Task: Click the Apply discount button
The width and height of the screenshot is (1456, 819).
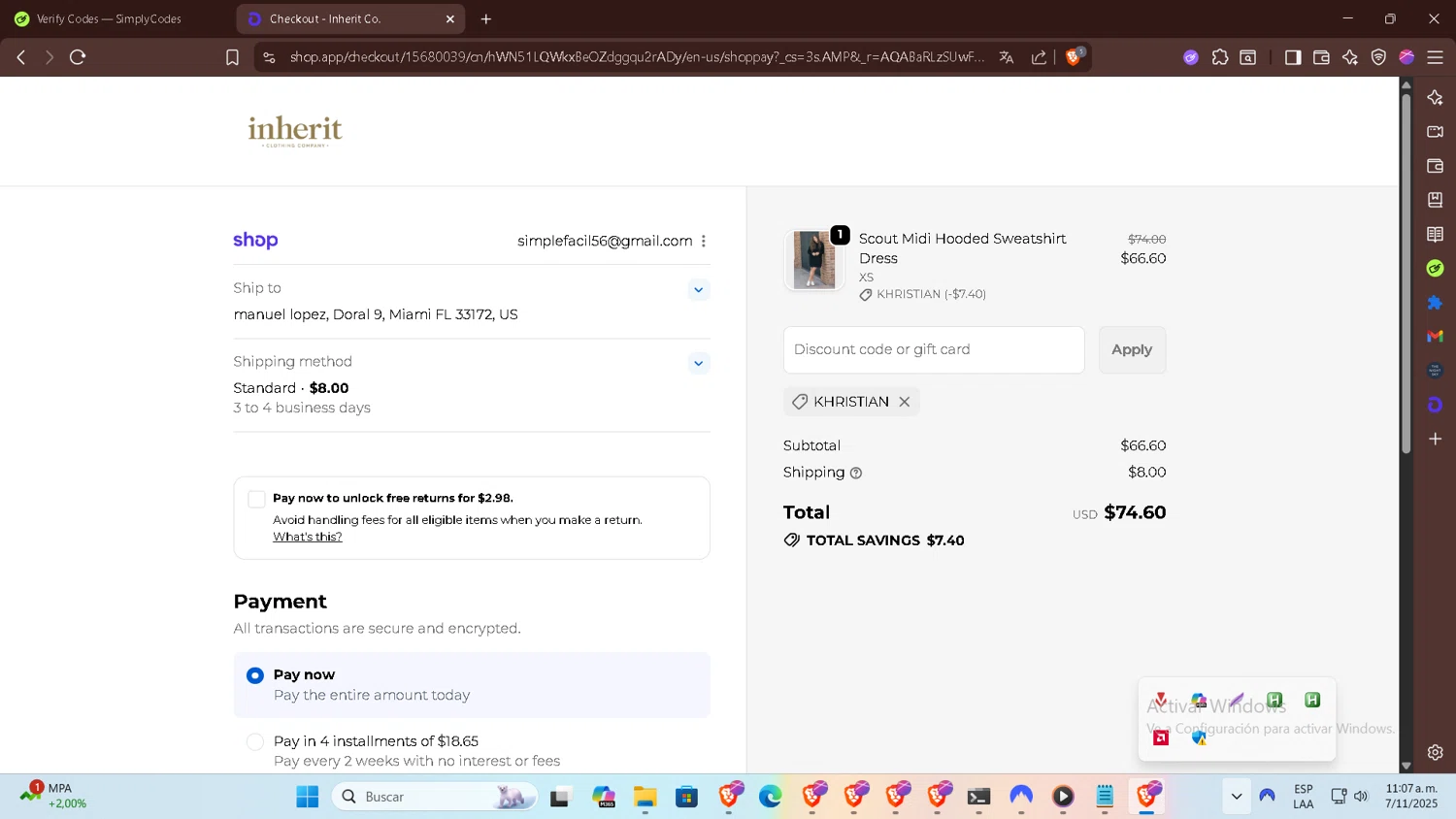Action: (1132, 349)
